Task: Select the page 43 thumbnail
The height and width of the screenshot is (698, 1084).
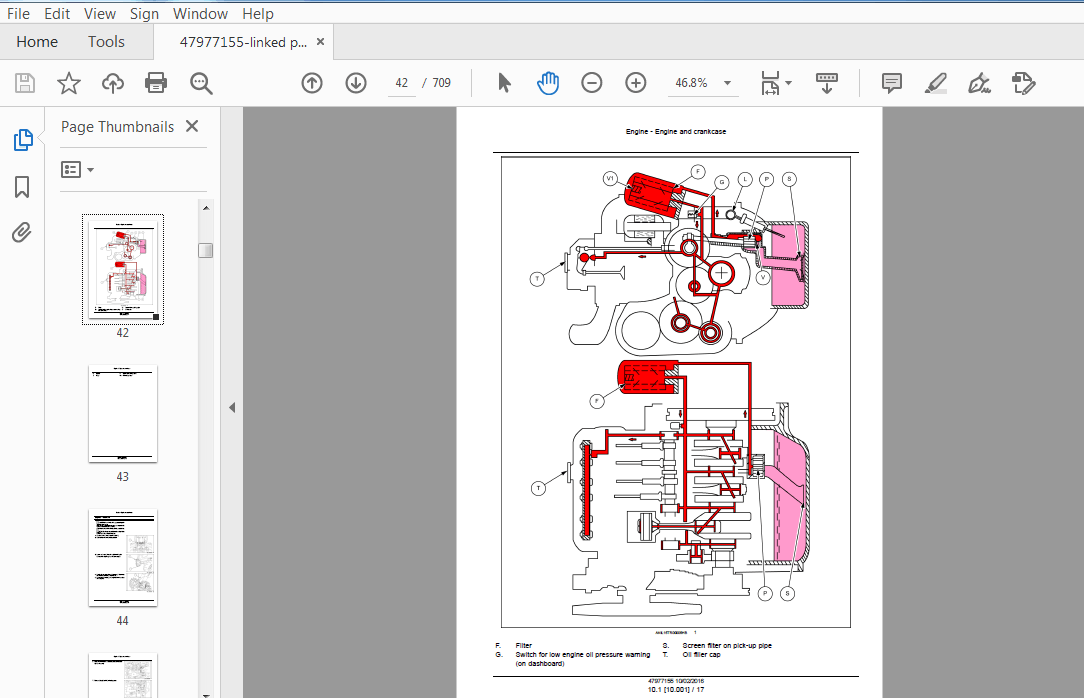Action: point(122,414)
